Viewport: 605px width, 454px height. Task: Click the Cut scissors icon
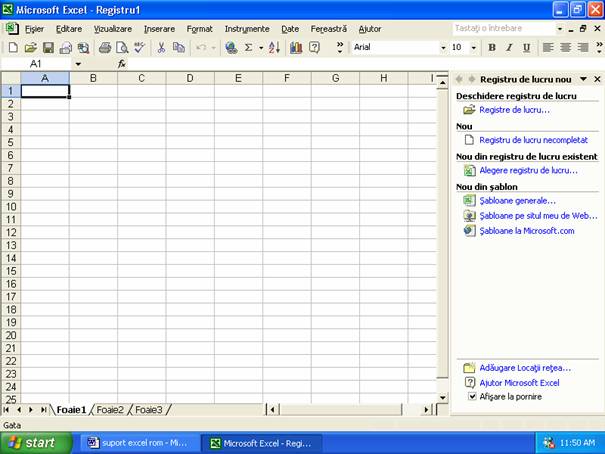161,47
